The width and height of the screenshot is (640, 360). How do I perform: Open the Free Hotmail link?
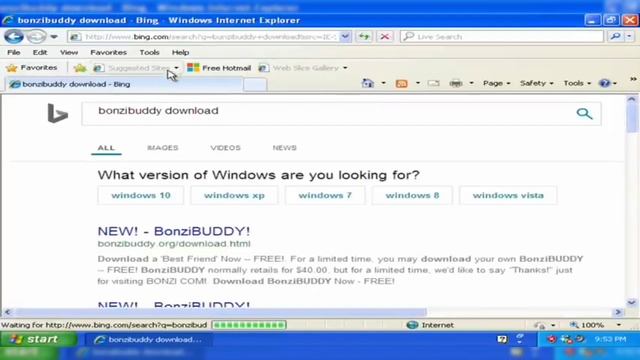(219, 68)
